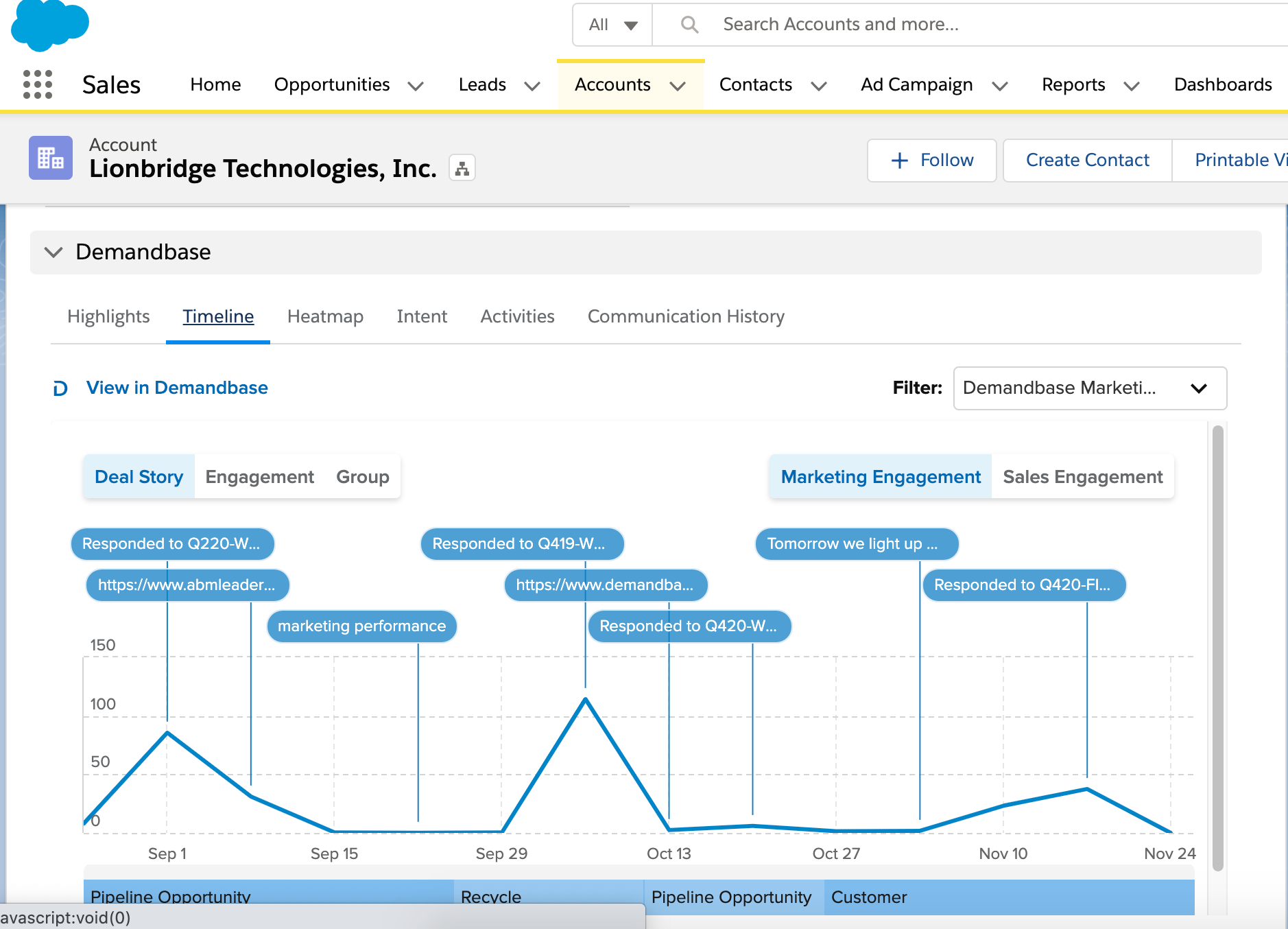Click the Search Accounts input field
This screenshot has height=929, width=1288.
[970, 25]
